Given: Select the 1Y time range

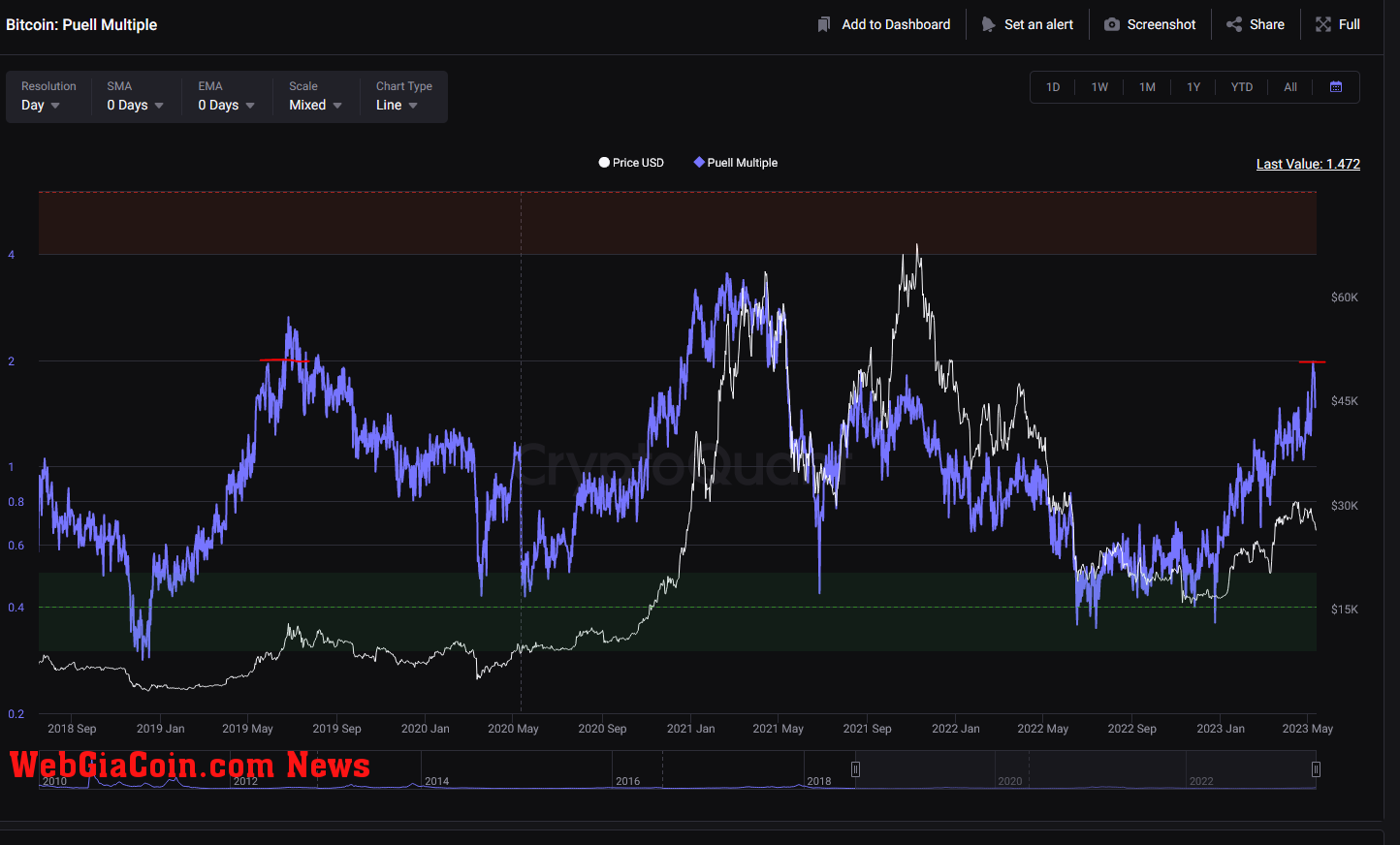Looking at the screenshot, I should tap(1193, 87).
